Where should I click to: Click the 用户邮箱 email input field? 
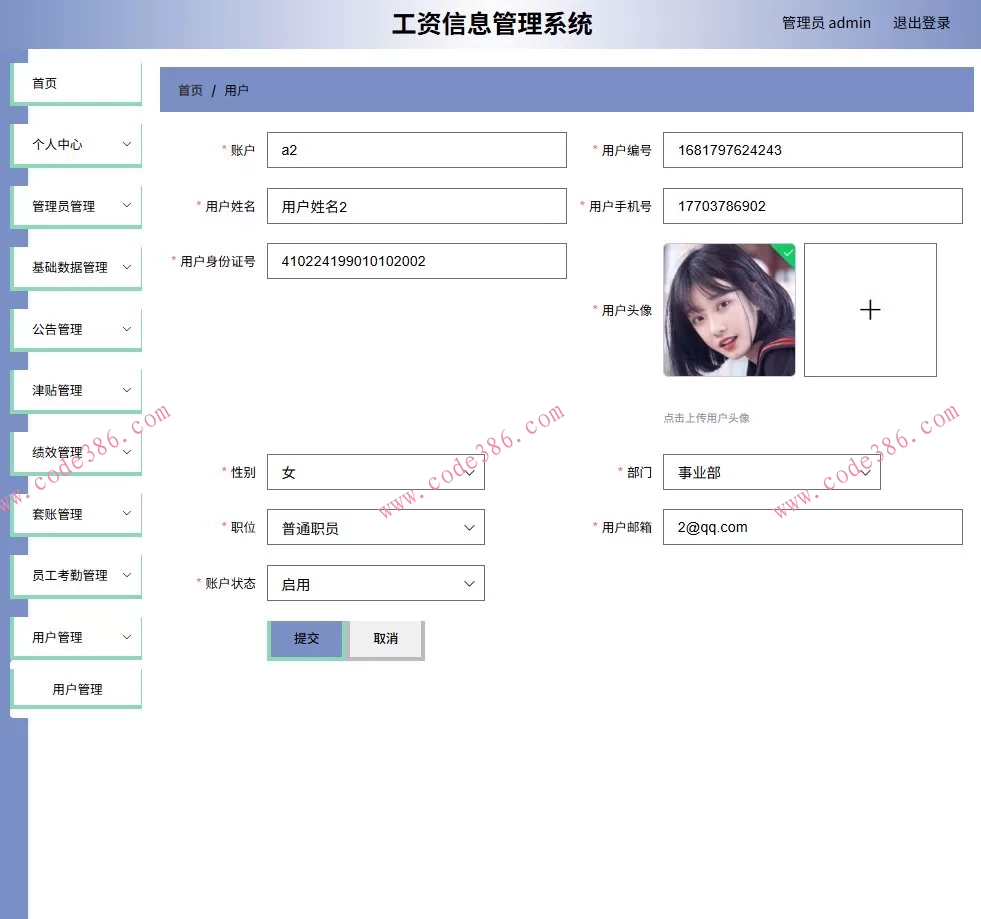coord(812,526)
